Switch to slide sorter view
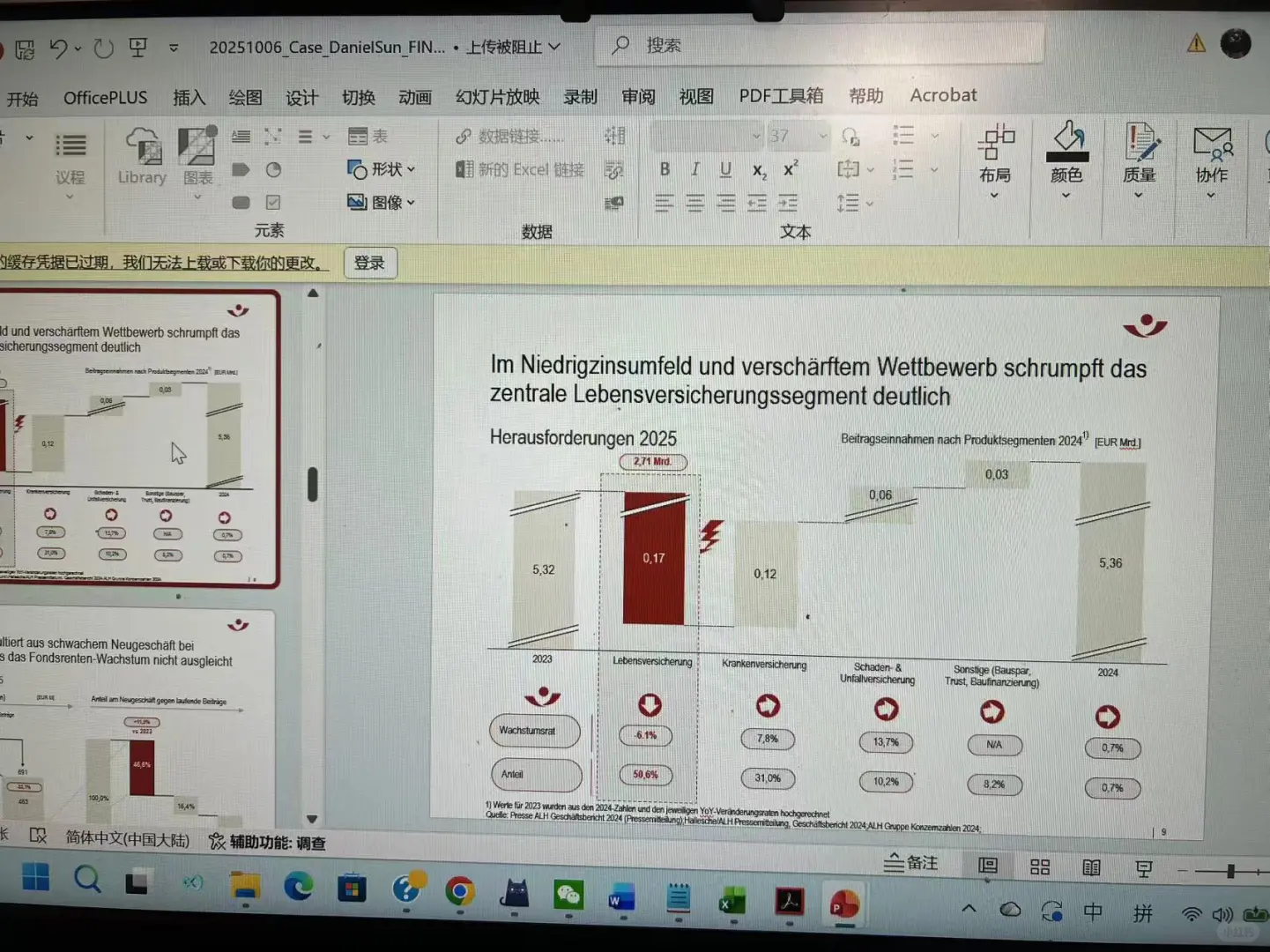This screenshot has width=1270, height=952. tap(1040, 867)
